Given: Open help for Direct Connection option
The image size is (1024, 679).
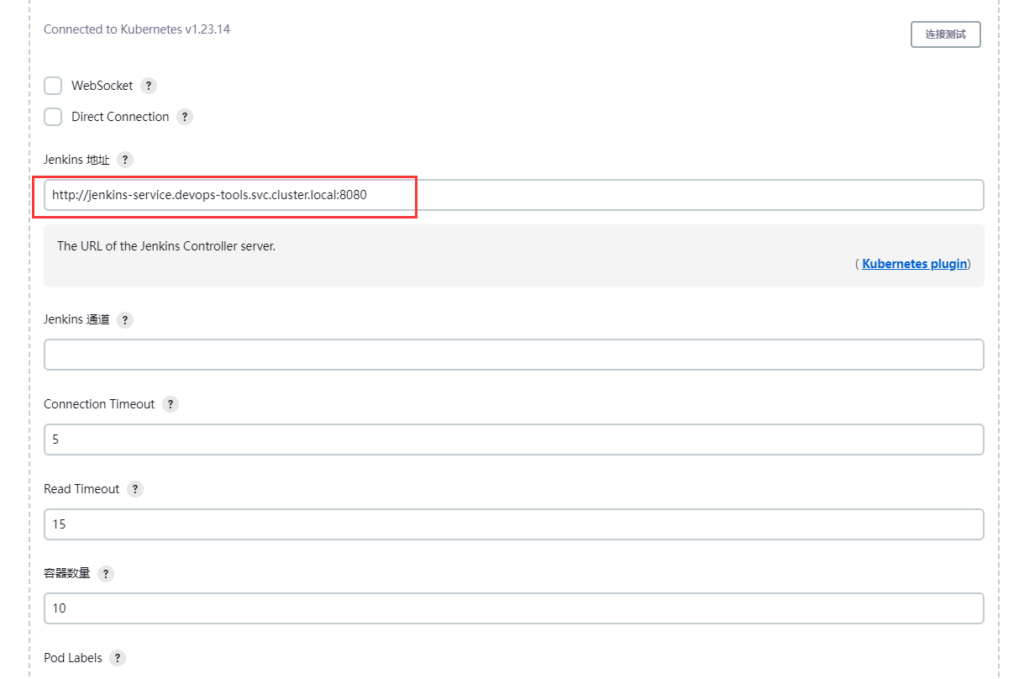Looking at the screenshot, I should 185,117.
